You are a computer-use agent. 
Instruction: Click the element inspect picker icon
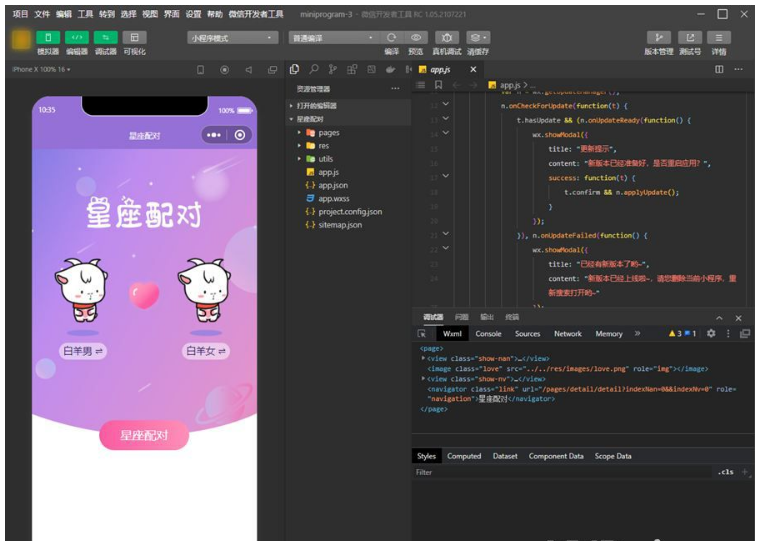(422, 334)
